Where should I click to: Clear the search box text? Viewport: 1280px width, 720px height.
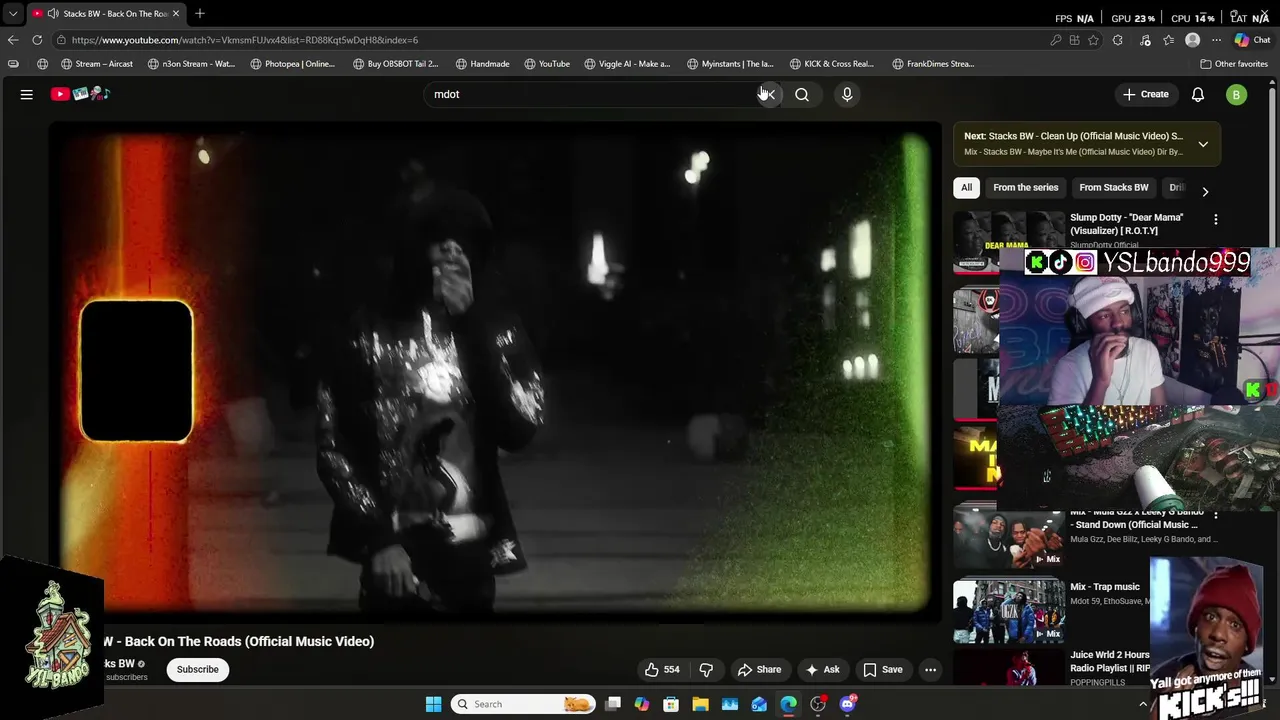(x=768, y=94)
